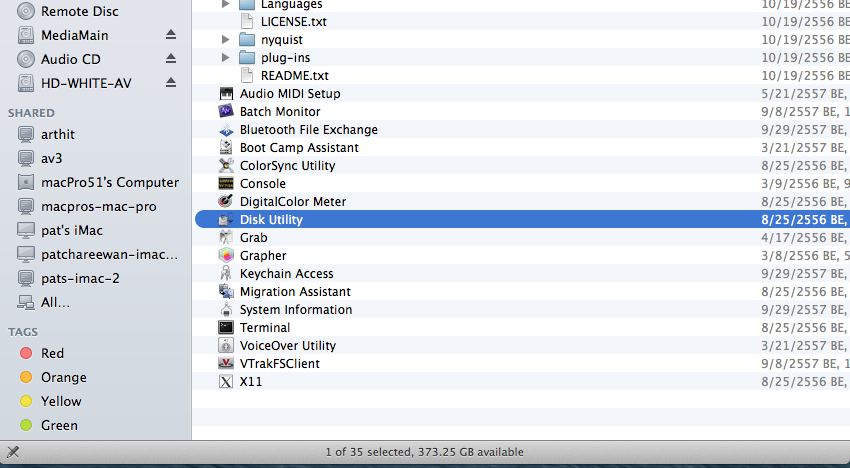Screen dimensions: 850x468
Task: Select the Audio MIDI Setup row name
Action: tap(290, 94)
